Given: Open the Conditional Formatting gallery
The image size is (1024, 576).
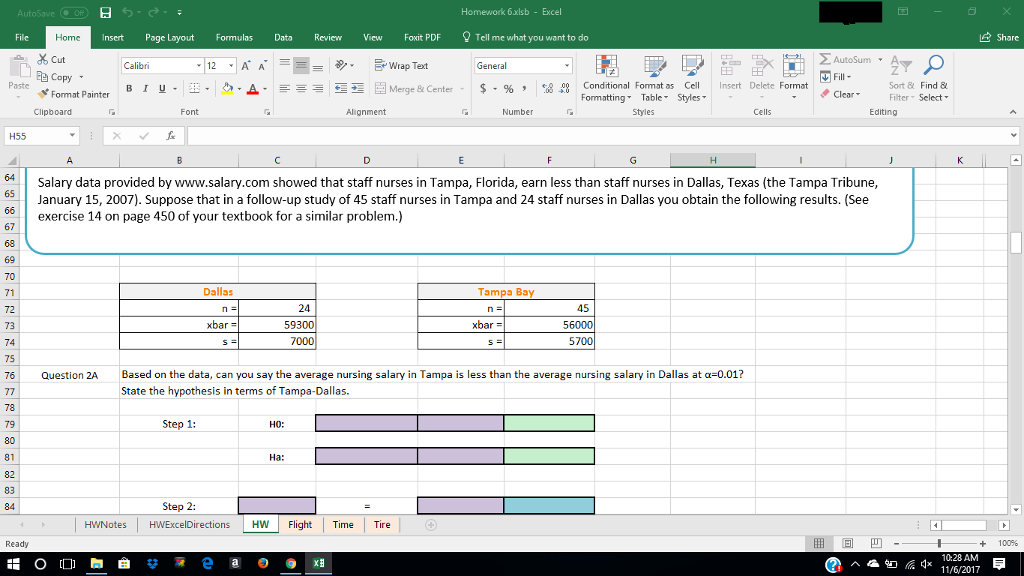Looking at the screenshot, I should (604, 80).
